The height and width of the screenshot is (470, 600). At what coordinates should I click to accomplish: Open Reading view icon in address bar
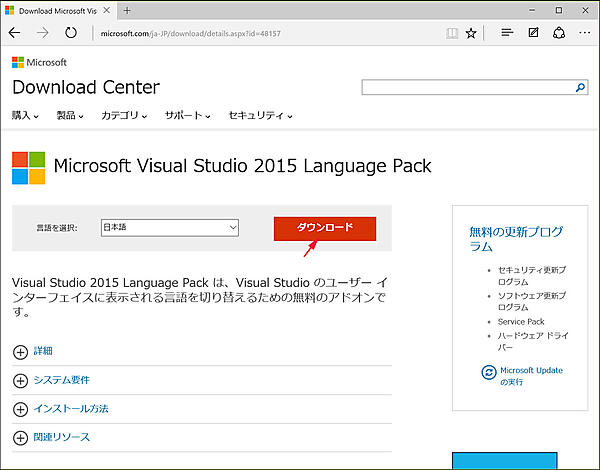click(x=452, y=33)
